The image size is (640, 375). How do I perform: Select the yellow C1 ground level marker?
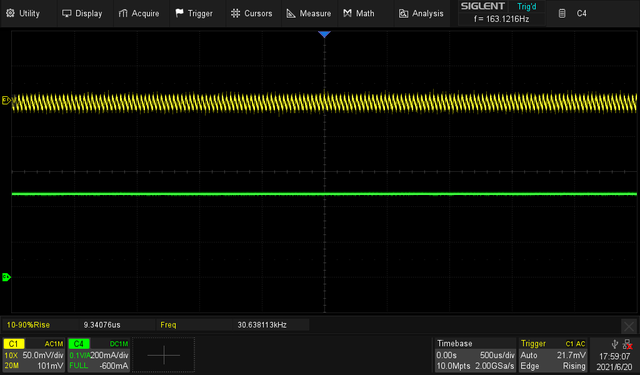[x=6, y=100]
